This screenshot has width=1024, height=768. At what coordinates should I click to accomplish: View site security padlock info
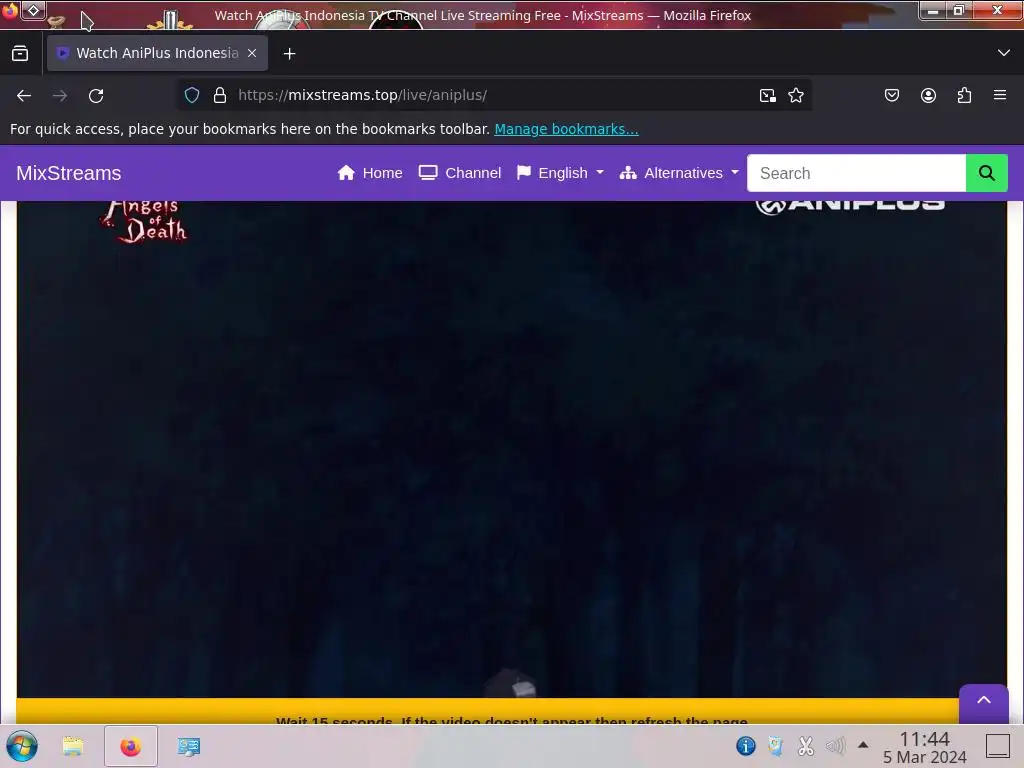tap(220, 95)
